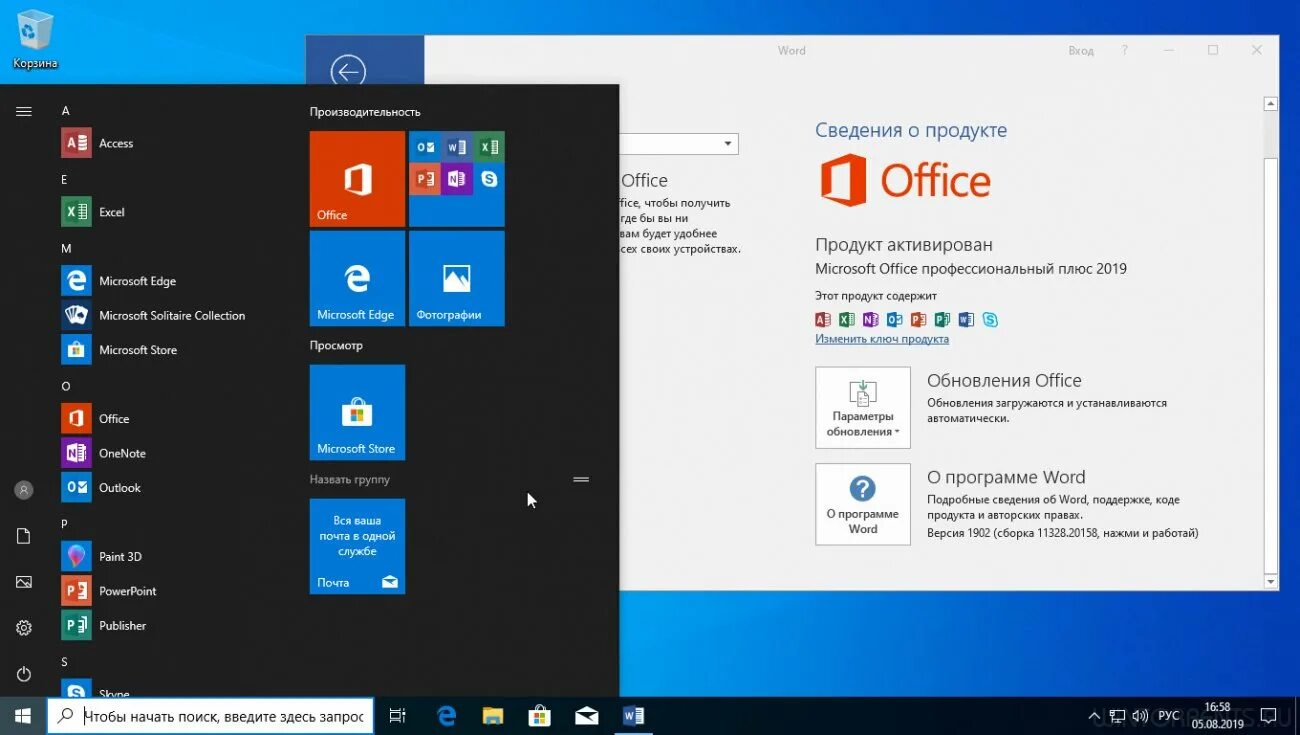Click Word scrollbar up arrow
The image size is (1300, 735).
1271,103
